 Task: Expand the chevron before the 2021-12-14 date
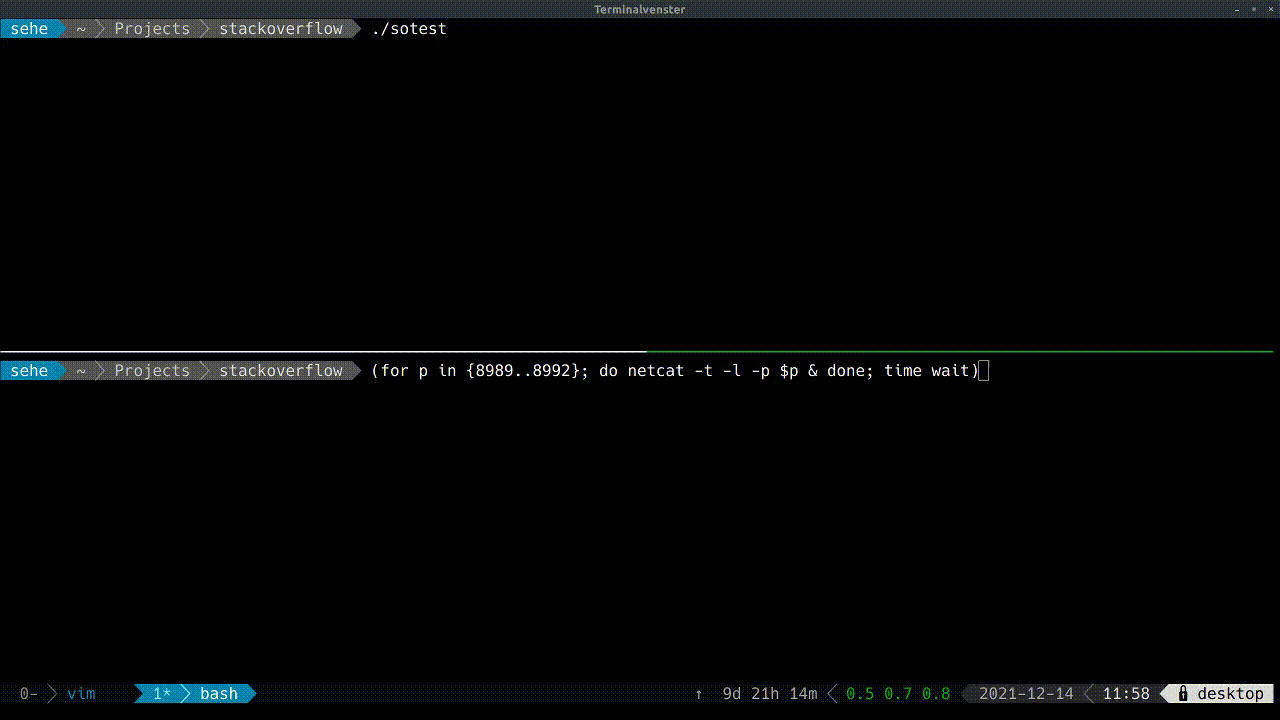[963, 693]
